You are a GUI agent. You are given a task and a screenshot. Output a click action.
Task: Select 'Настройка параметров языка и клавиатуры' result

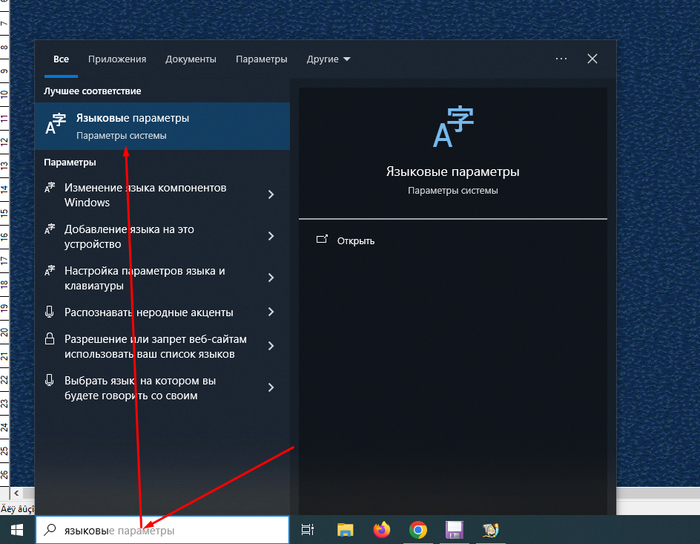[162, 278]
